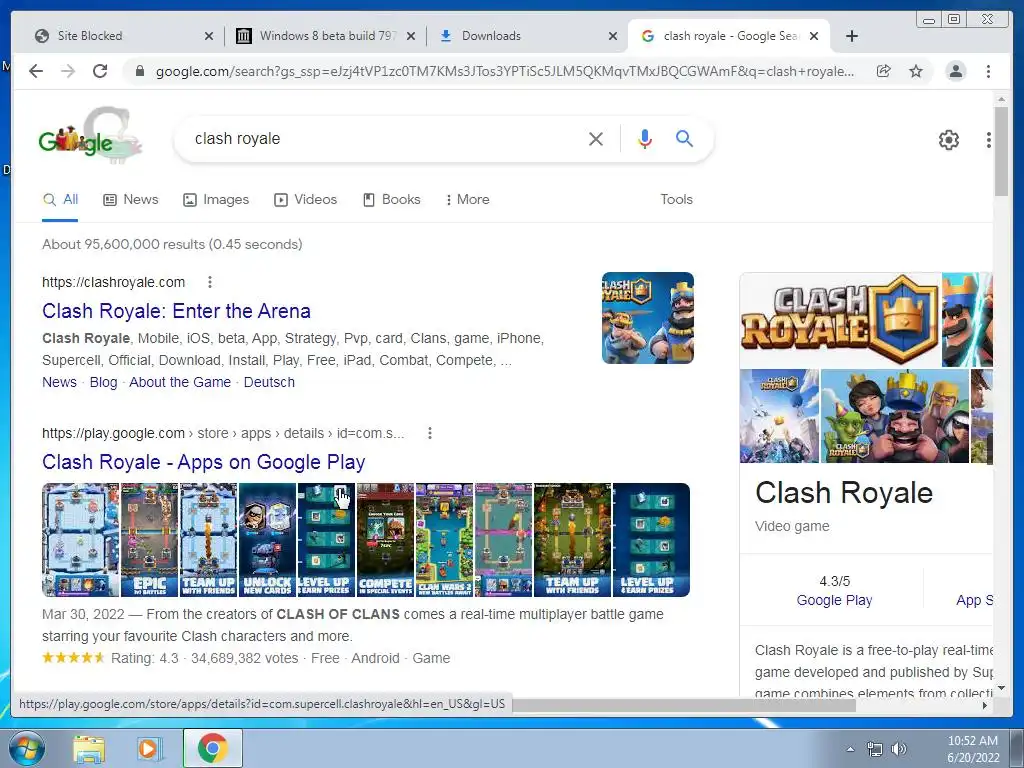Screen dimensions: 1024x768
Task: Expand the More search filters
Action: (x=468, y=199)
